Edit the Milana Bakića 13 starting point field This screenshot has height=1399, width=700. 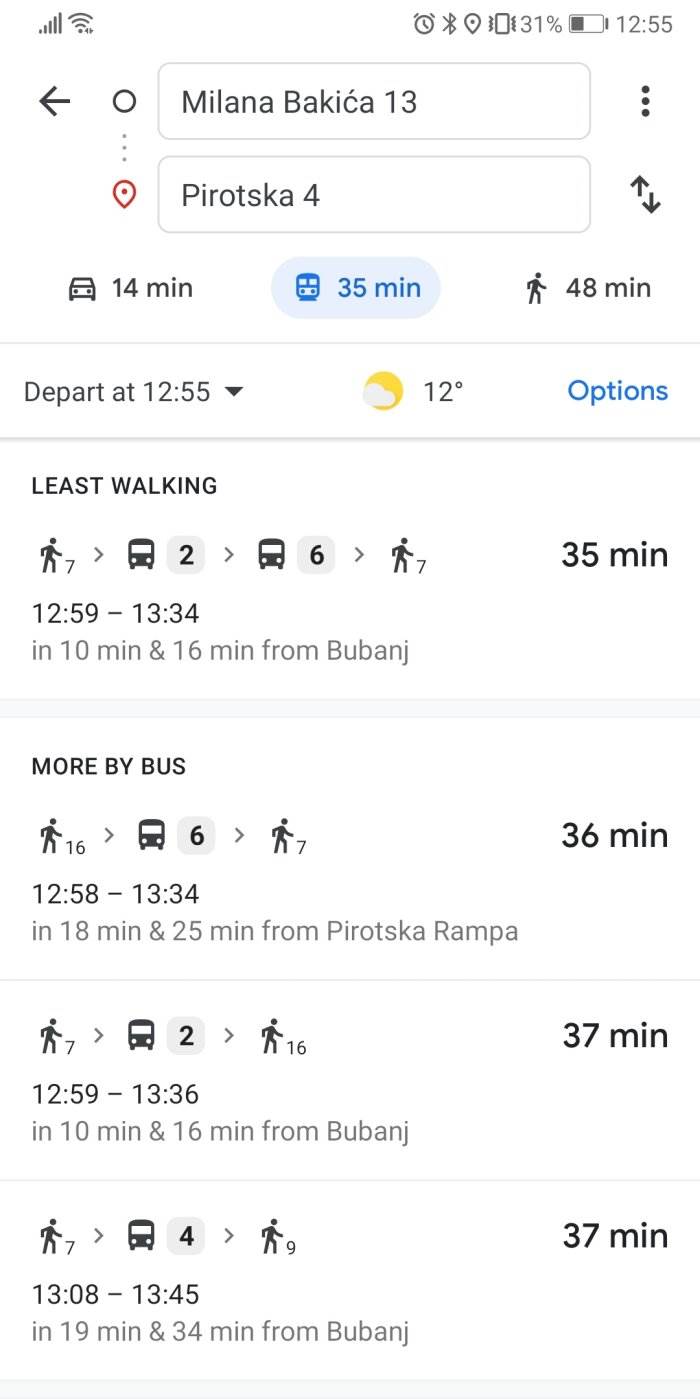373,101
